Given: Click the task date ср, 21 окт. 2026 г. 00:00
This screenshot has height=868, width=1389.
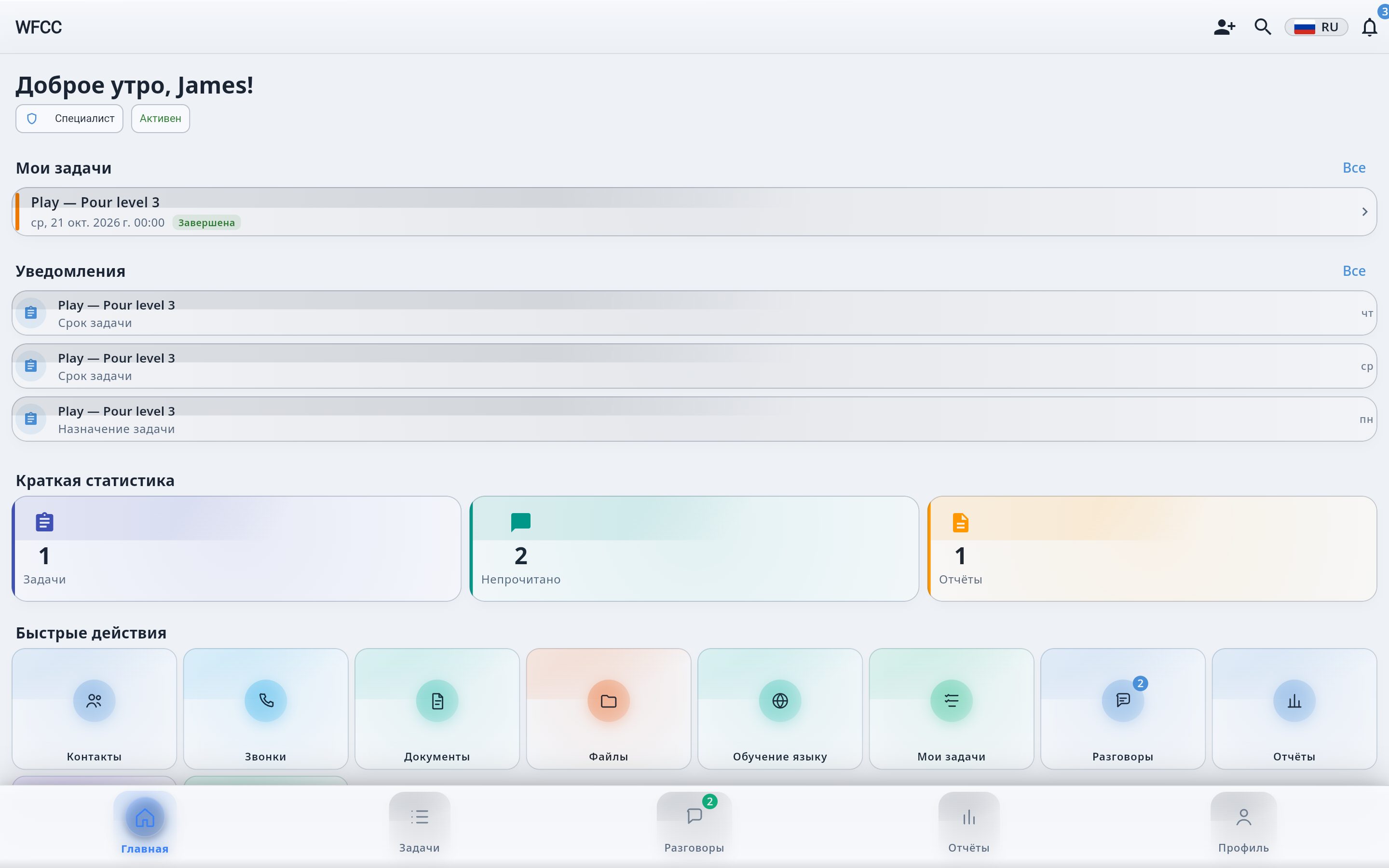Looking at the screenshot, I should (97, 223).
